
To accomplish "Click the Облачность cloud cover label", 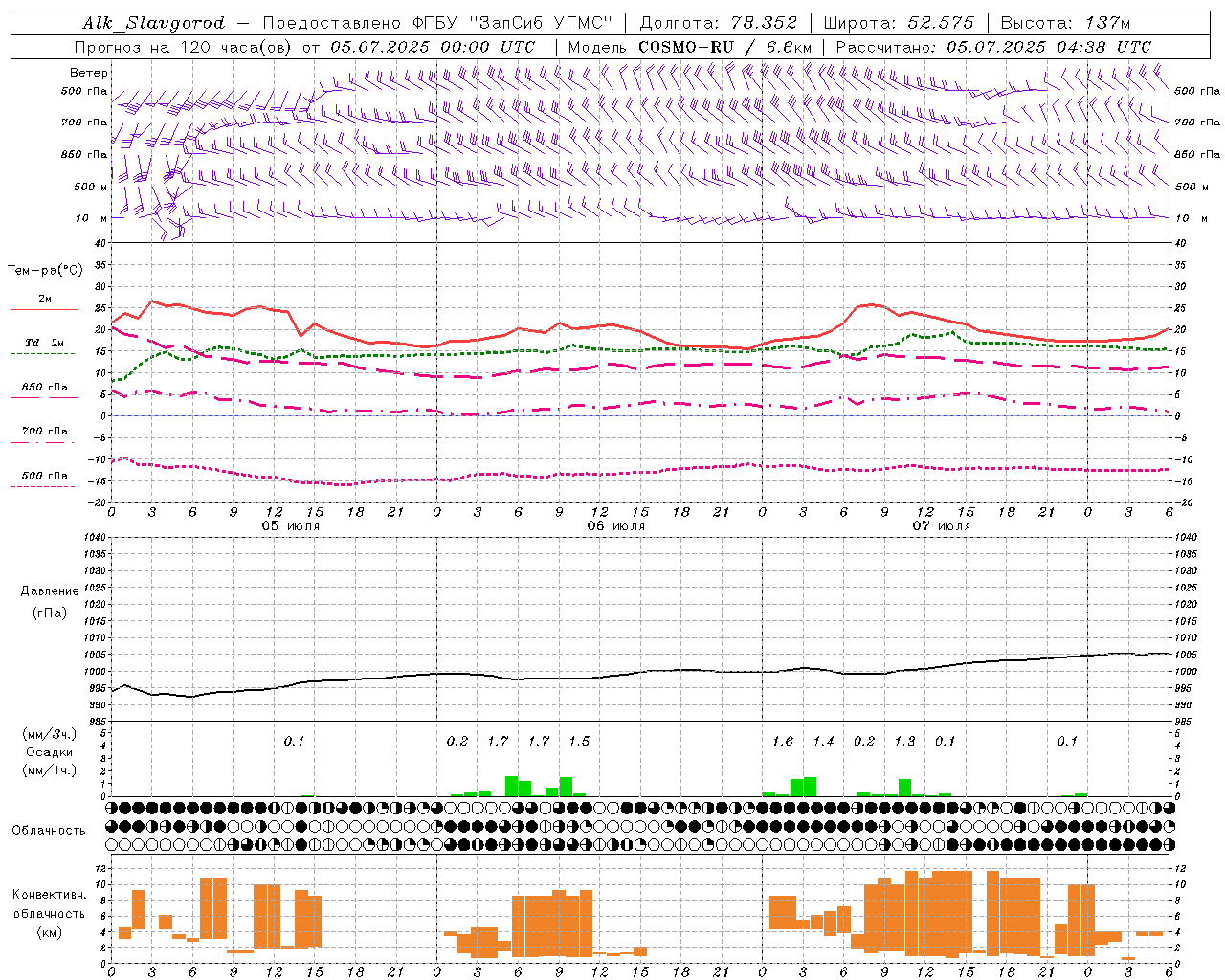I will tap(49, 830).
